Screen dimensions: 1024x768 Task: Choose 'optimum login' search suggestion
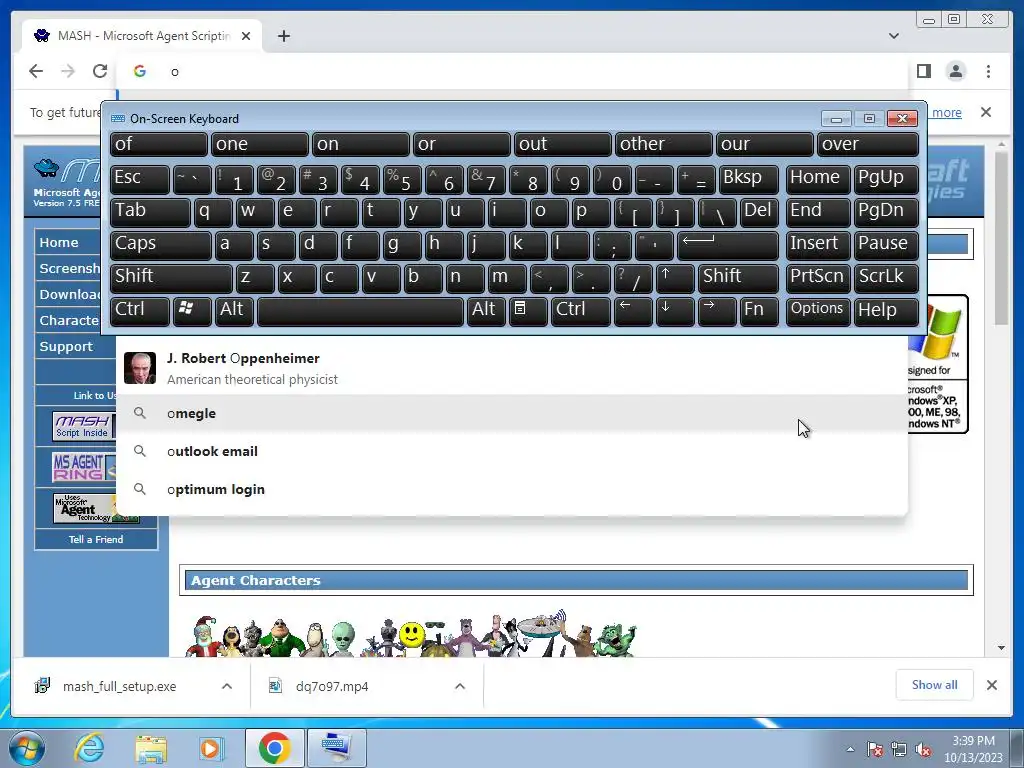512,489
